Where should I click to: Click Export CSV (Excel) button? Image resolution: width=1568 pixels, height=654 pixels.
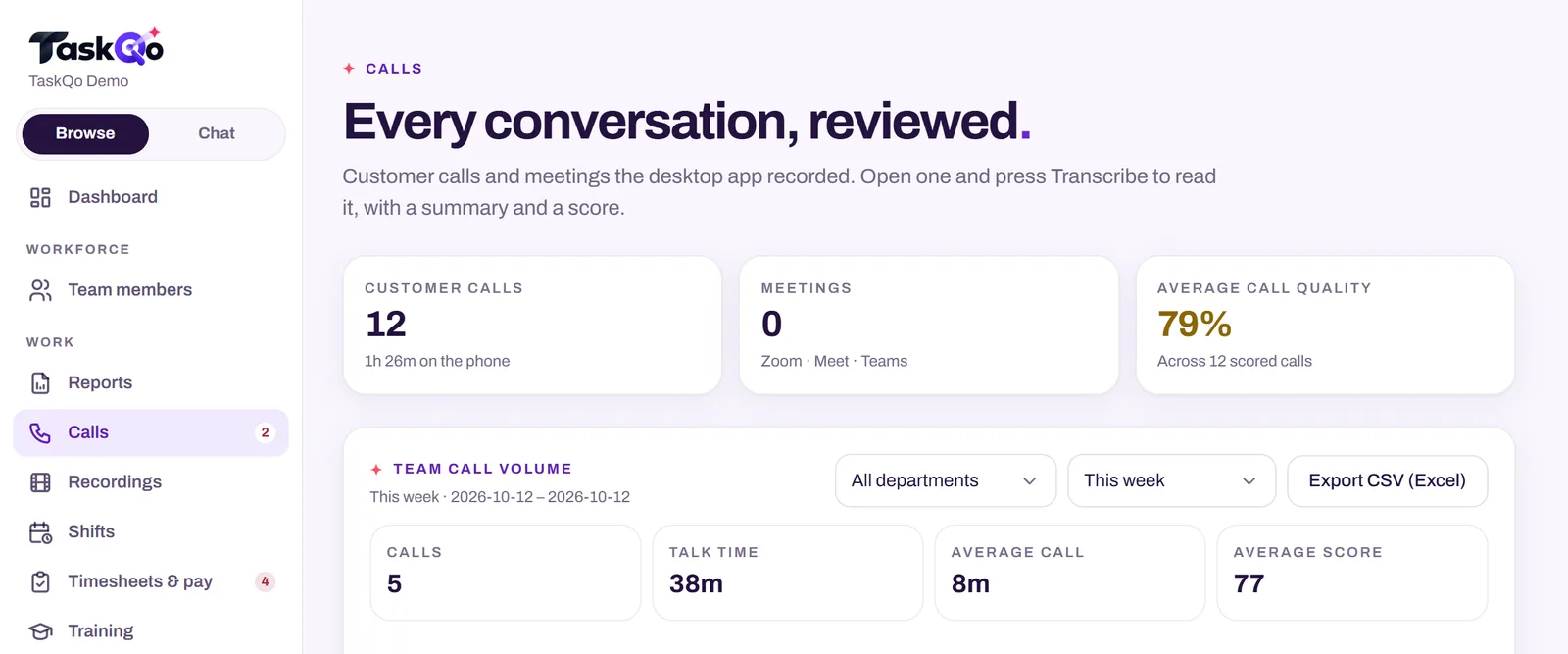click(x=1387, y=480)
